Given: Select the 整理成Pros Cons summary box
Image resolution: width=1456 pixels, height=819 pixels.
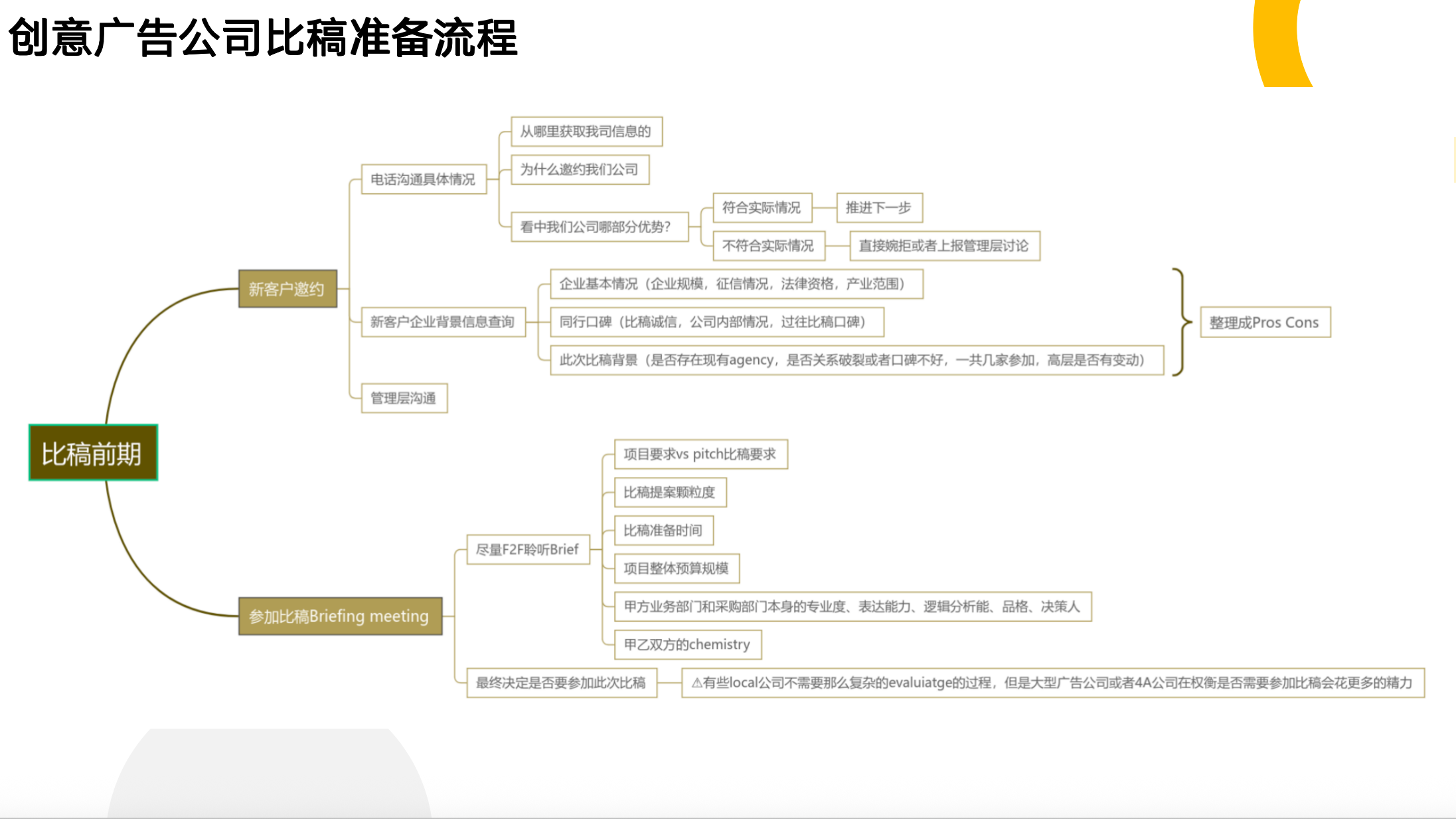Looking at the screenshot, I should [x=1265, y=322].
